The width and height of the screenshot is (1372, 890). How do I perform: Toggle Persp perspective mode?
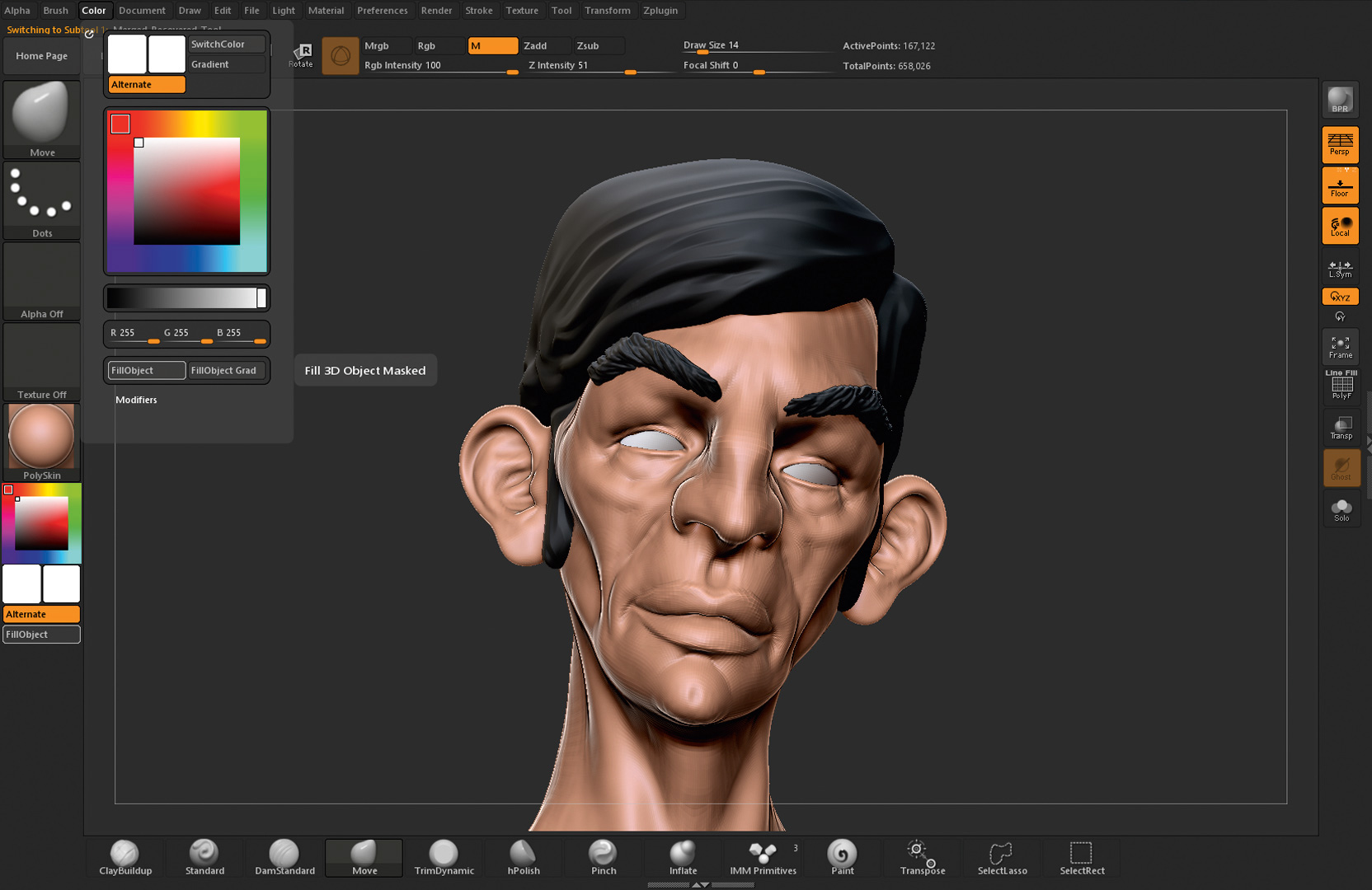tap(1340, 144)
